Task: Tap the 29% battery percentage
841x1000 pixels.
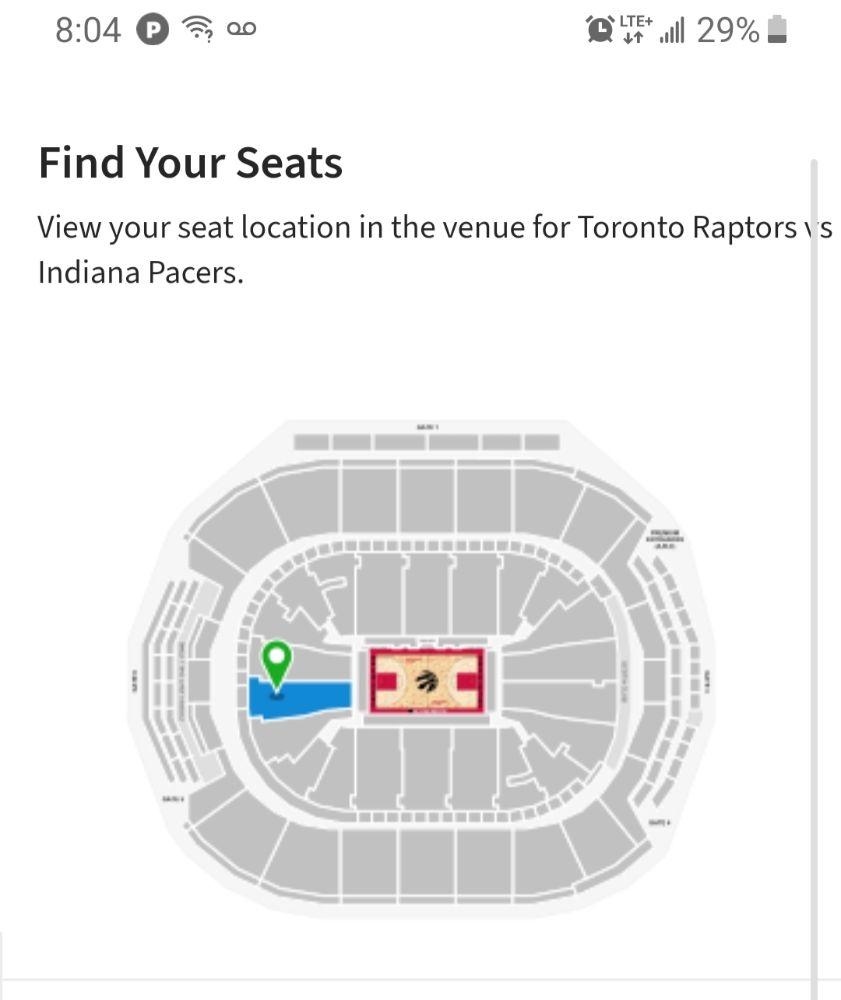Action: (x=728, y=30)
